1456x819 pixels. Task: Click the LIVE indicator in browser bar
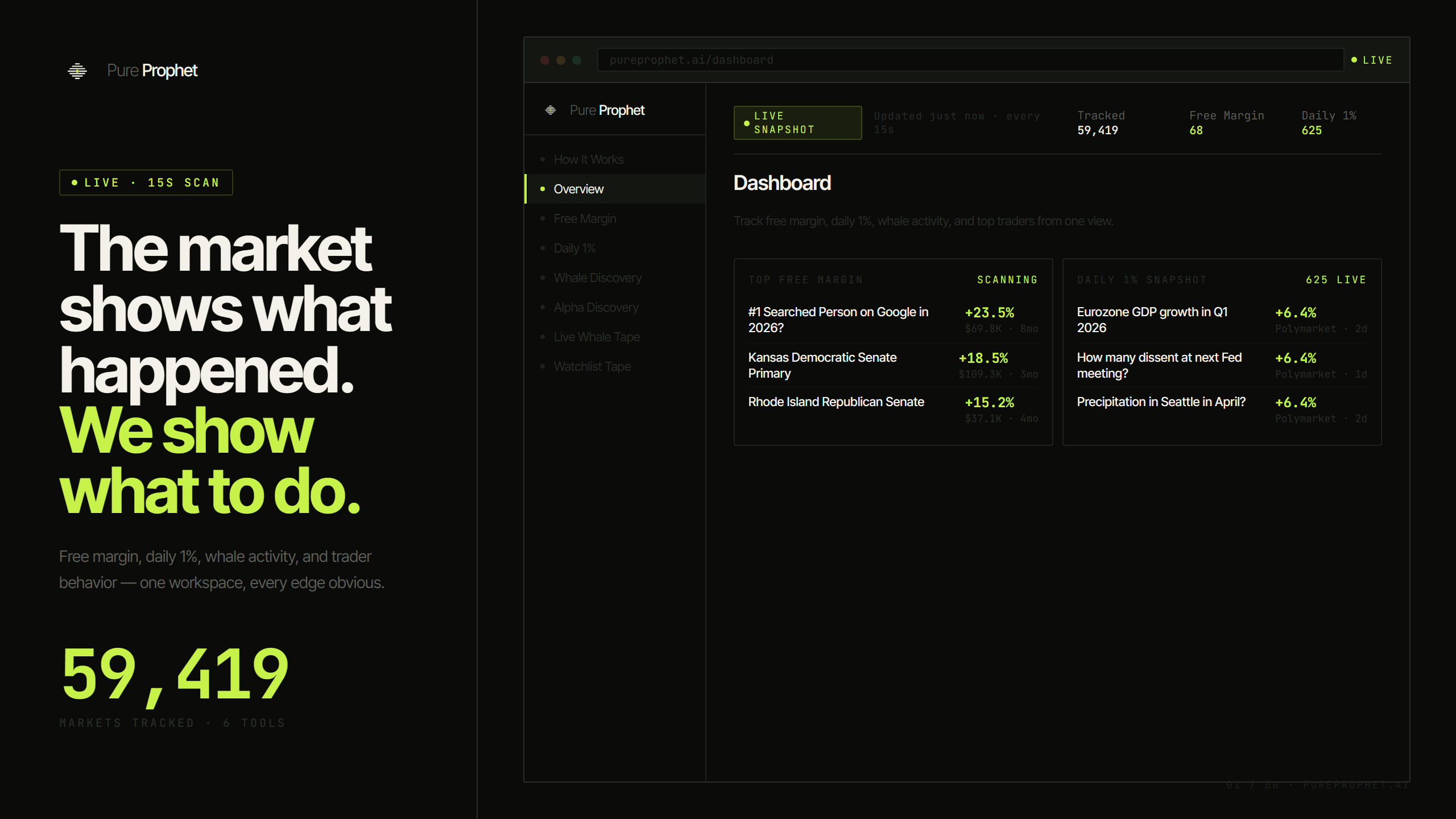point(1372,60)
